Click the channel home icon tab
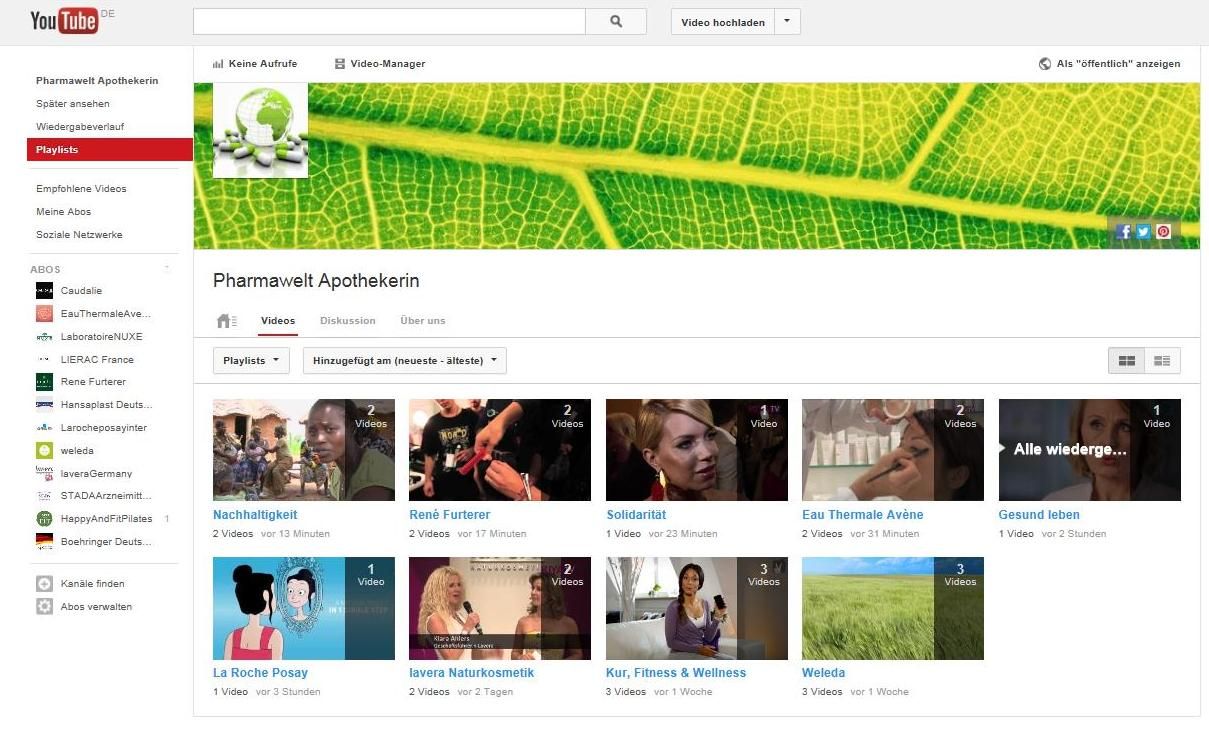The image size is (1209, 734). coord(227,321)
